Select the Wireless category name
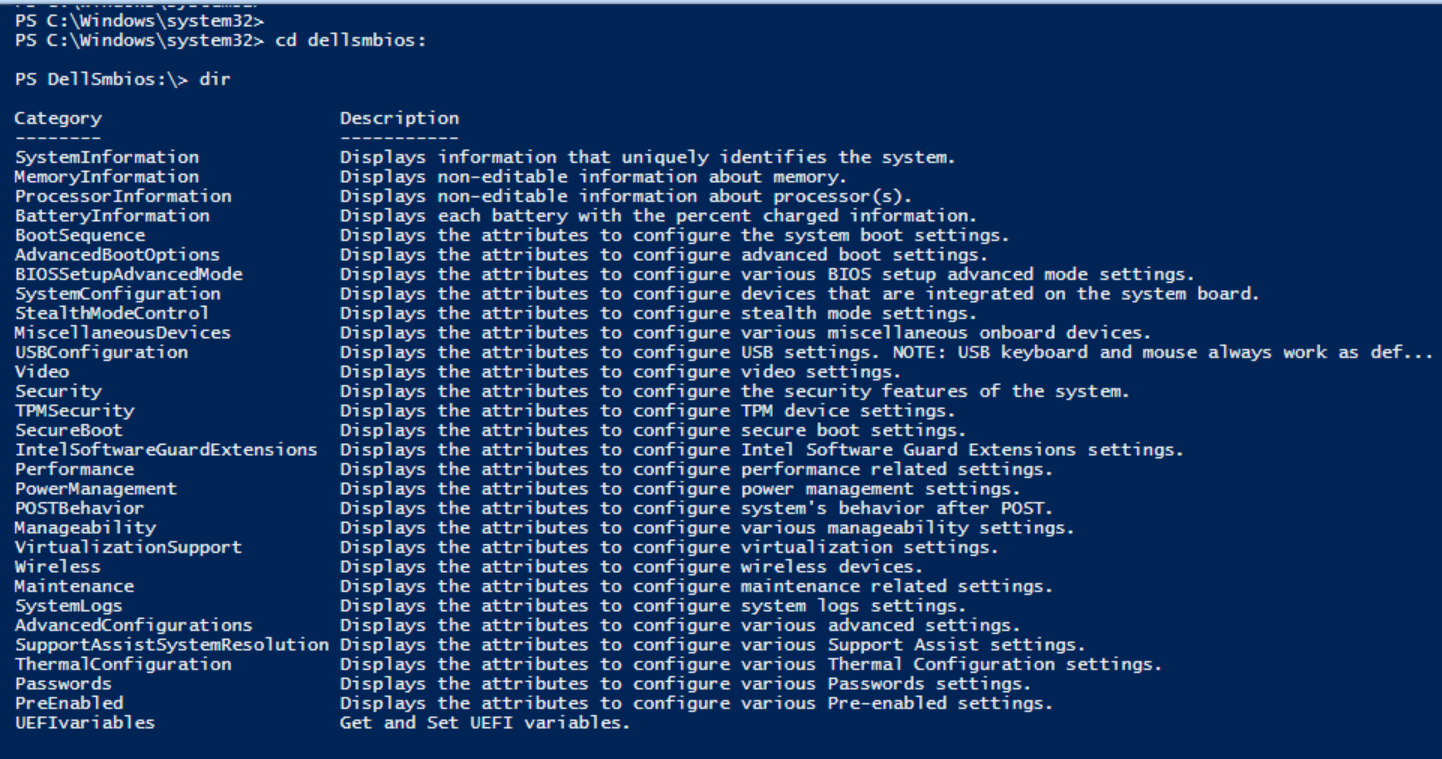The image size is (1442, 759). tap(58, 567)
